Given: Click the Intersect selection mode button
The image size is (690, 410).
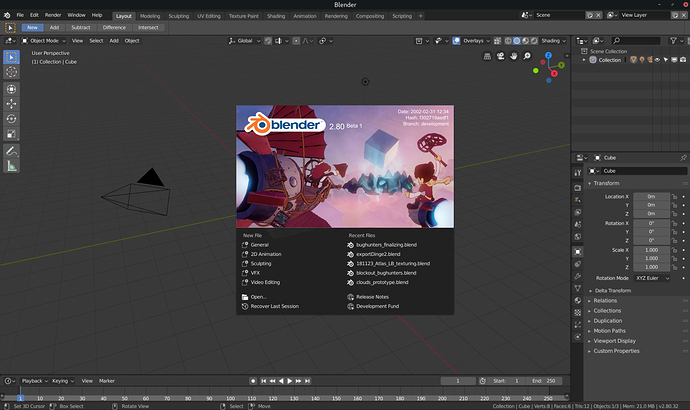Looking at the screenshot, I should tap(148, 27).
